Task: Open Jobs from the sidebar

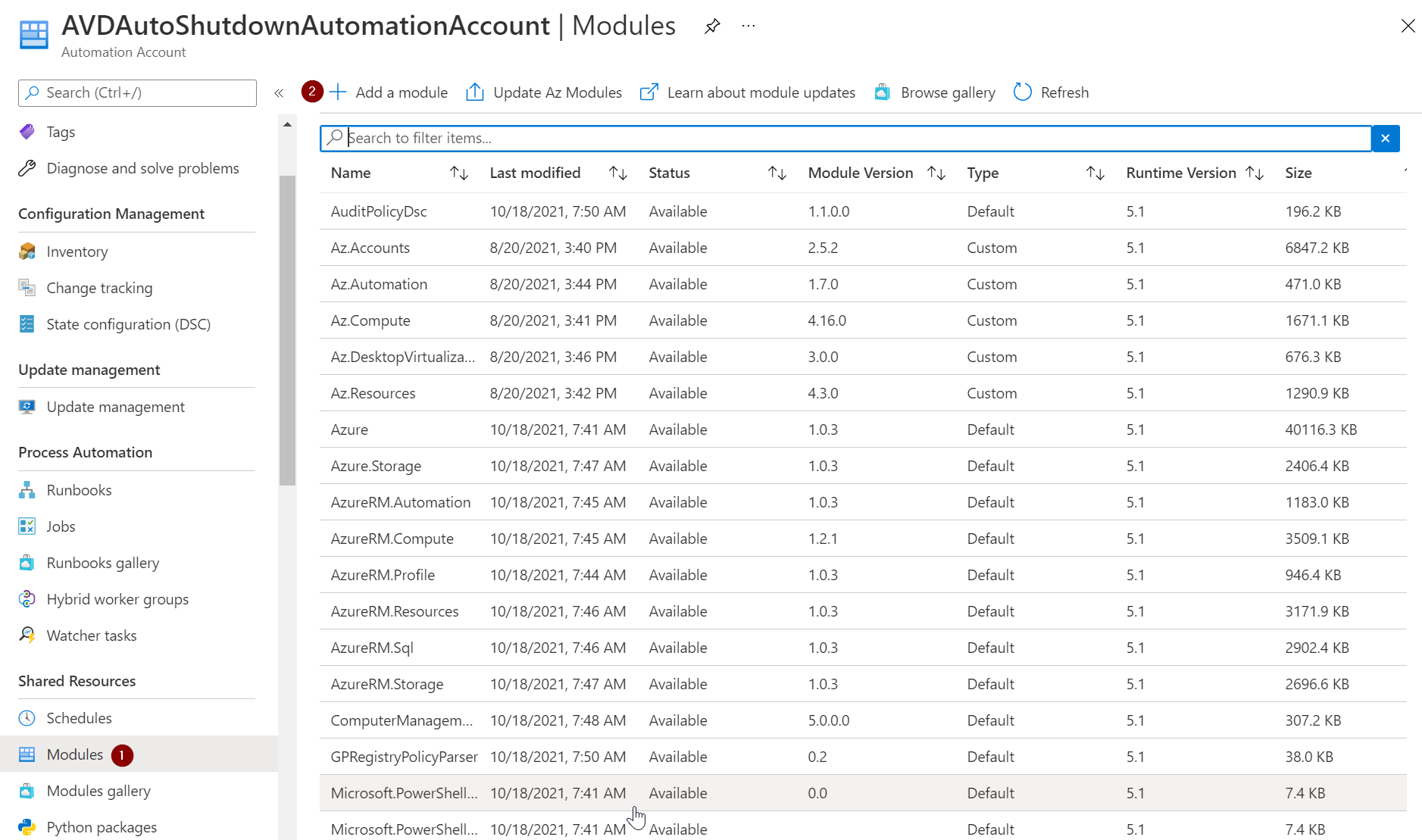Action: (x=61, y=526)
